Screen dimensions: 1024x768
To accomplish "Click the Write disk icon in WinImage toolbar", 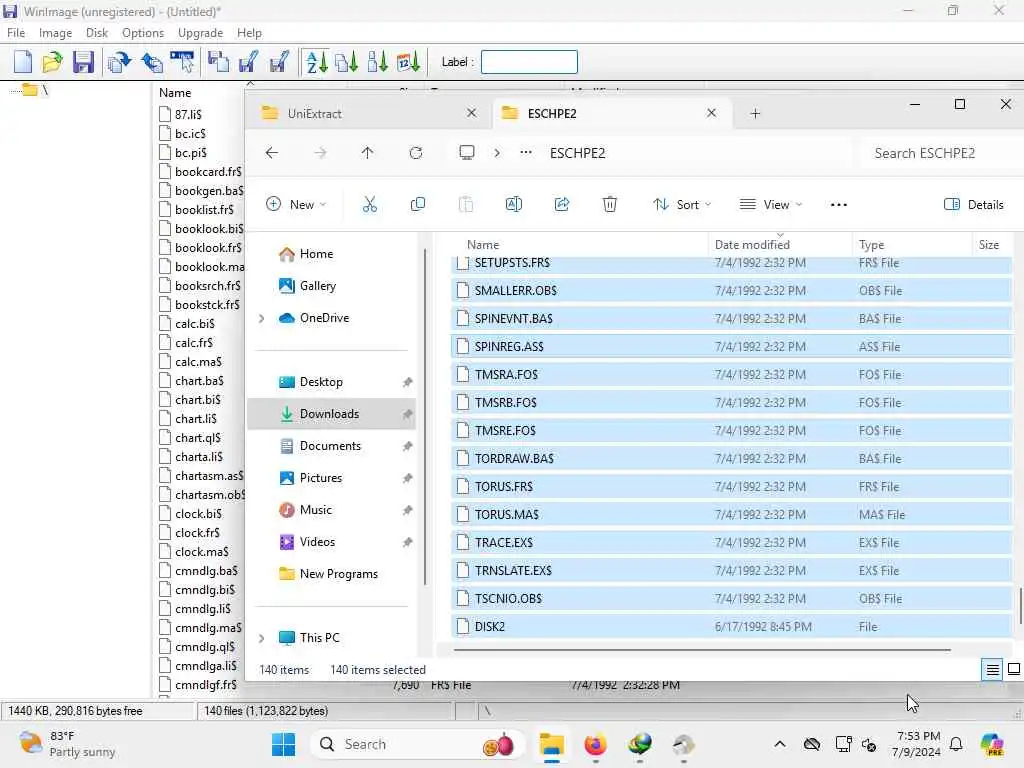I will pyautogui.click(x=248, y=62).
